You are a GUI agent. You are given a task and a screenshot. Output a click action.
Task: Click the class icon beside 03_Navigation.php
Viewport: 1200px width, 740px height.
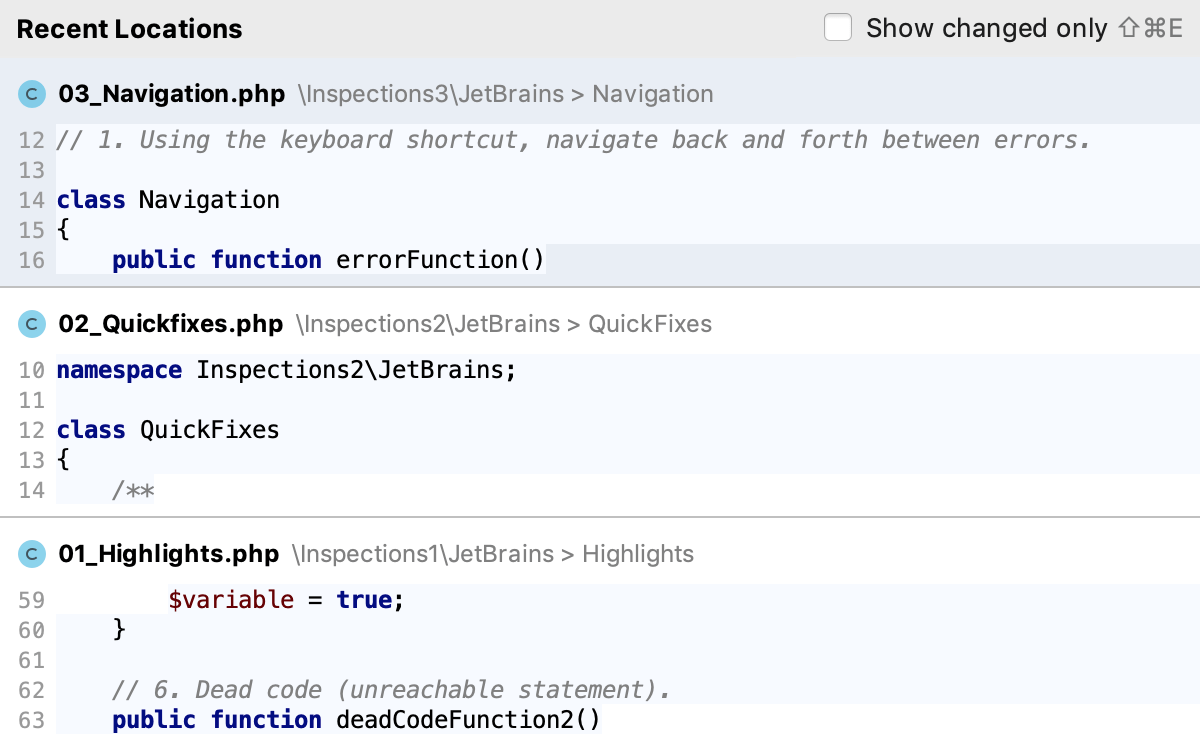point(33,95)
